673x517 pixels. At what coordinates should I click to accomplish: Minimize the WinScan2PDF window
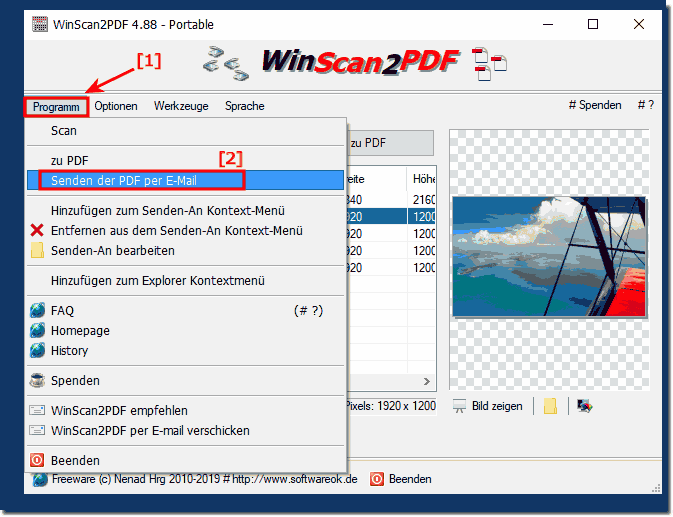(x=548, y=24)
